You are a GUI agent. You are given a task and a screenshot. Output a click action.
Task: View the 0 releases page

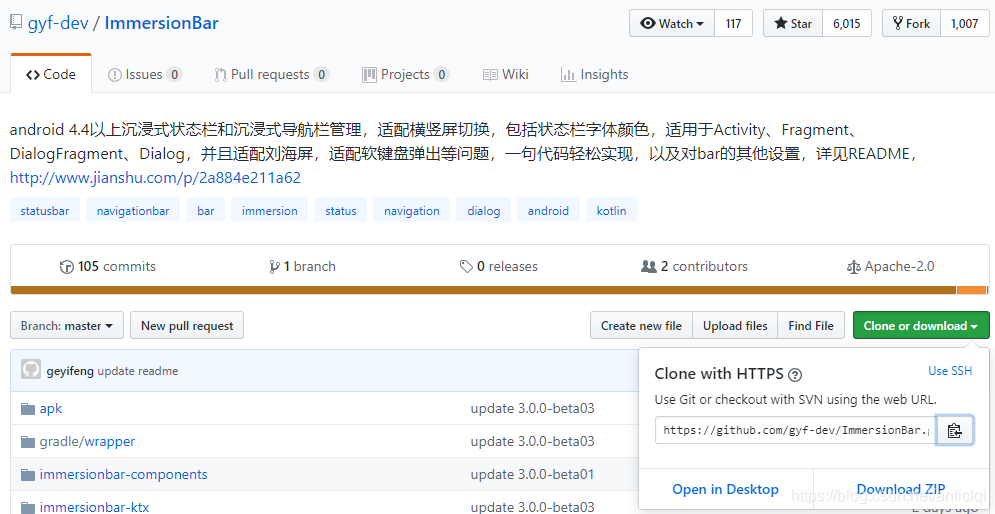[499, 267]
